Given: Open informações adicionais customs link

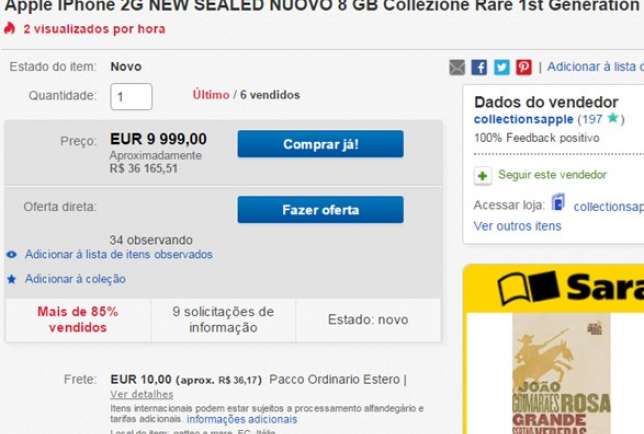Looking at the screenshot, I should click(242, 419).
